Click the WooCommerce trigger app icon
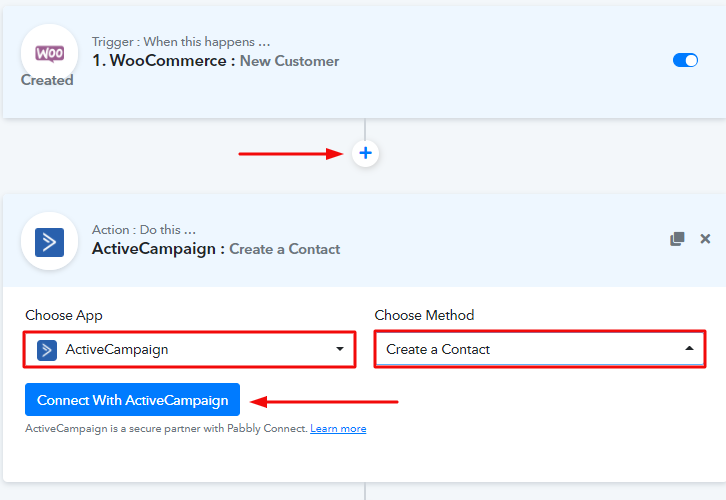This screenshot has height=500, width=726. pyautogui.click(x=50, y=53)
